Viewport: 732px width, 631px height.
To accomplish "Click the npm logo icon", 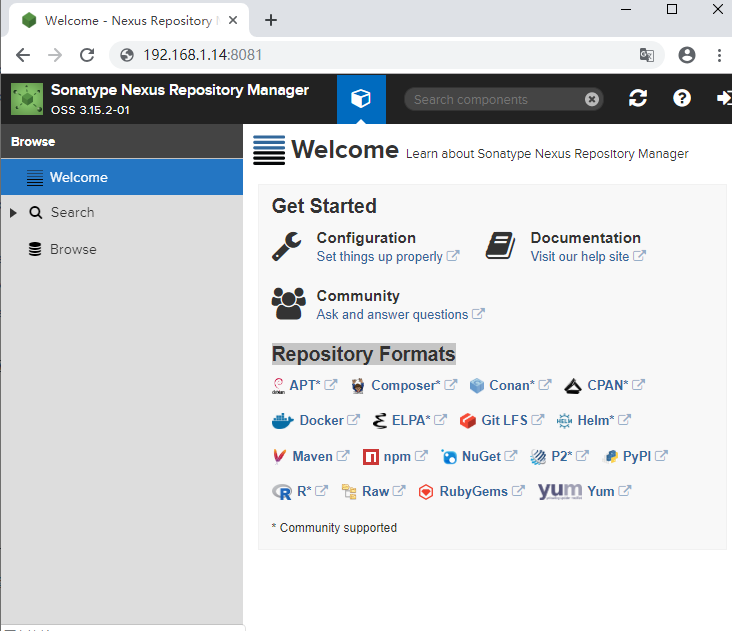I will (371, 457).
